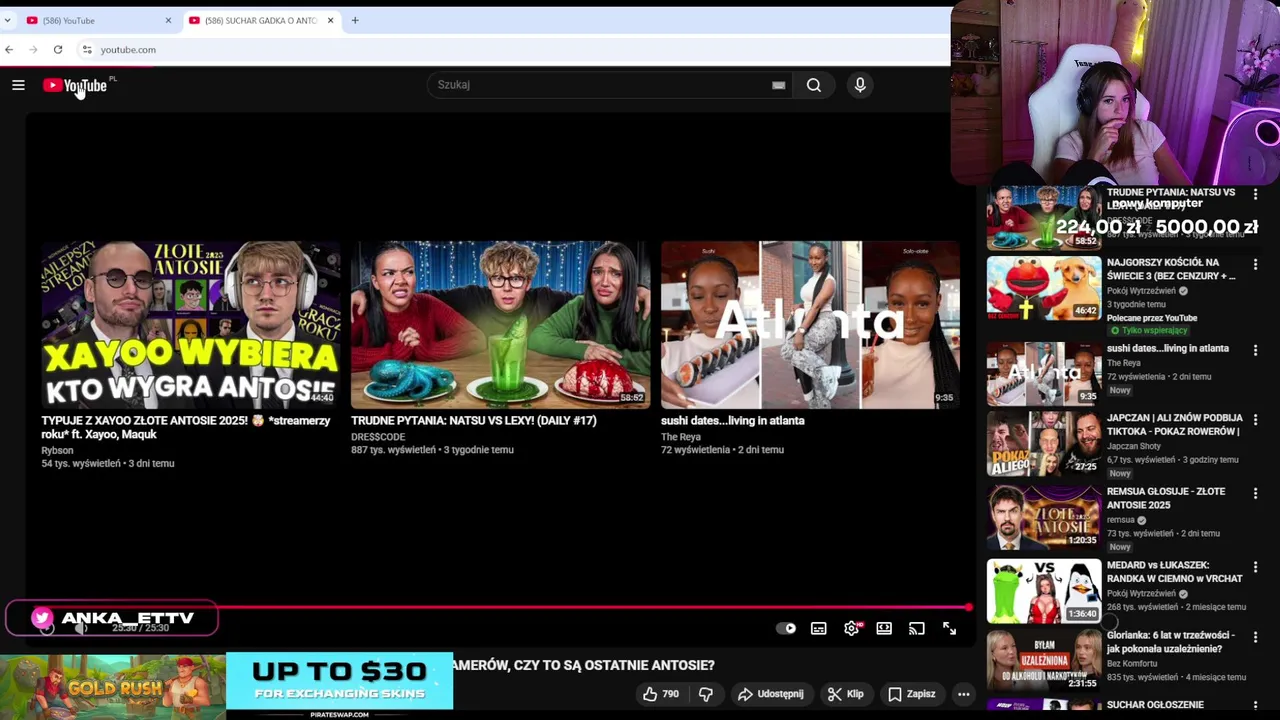This screenshot has height=720, width=1280.
Task: Open player settings gear
Action: pyautogui.click(x=852, y=628)
